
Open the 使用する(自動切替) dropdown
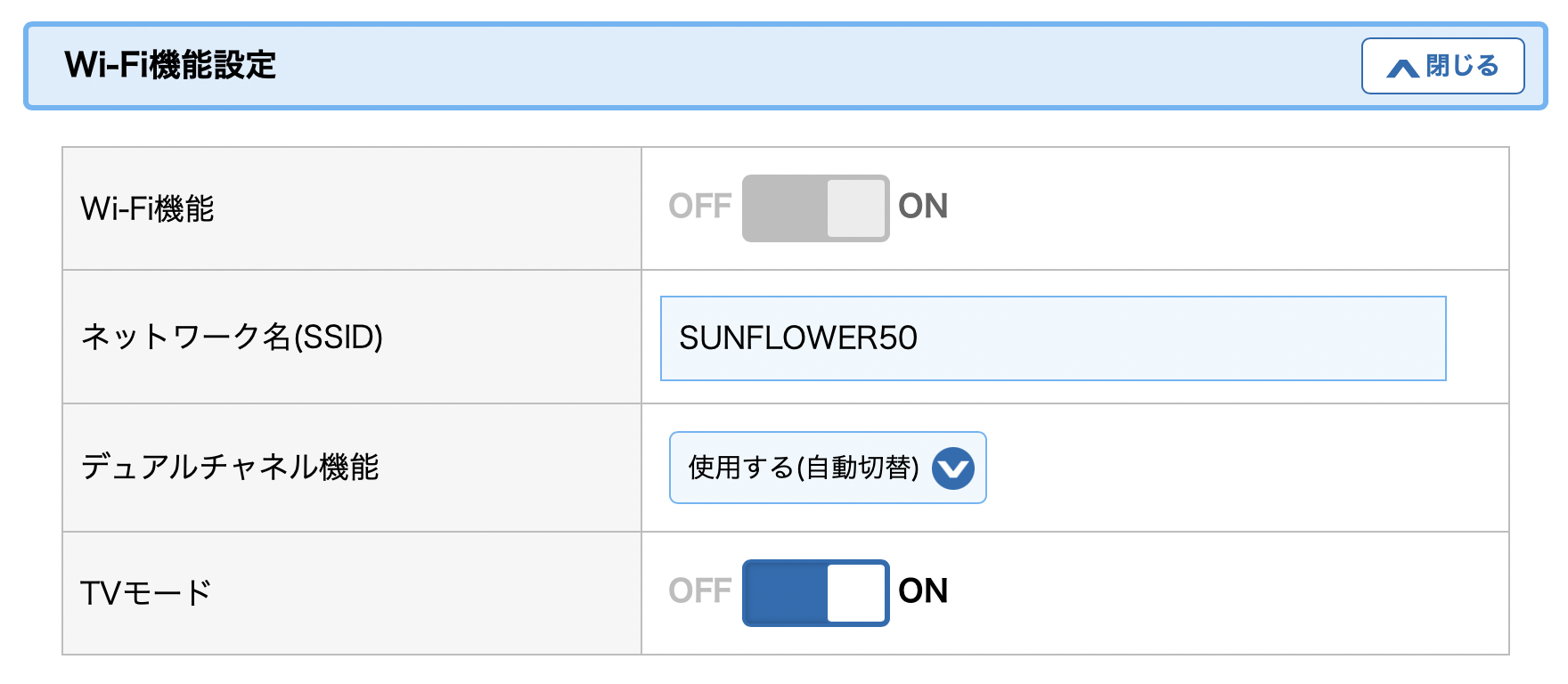pos(828,468)
